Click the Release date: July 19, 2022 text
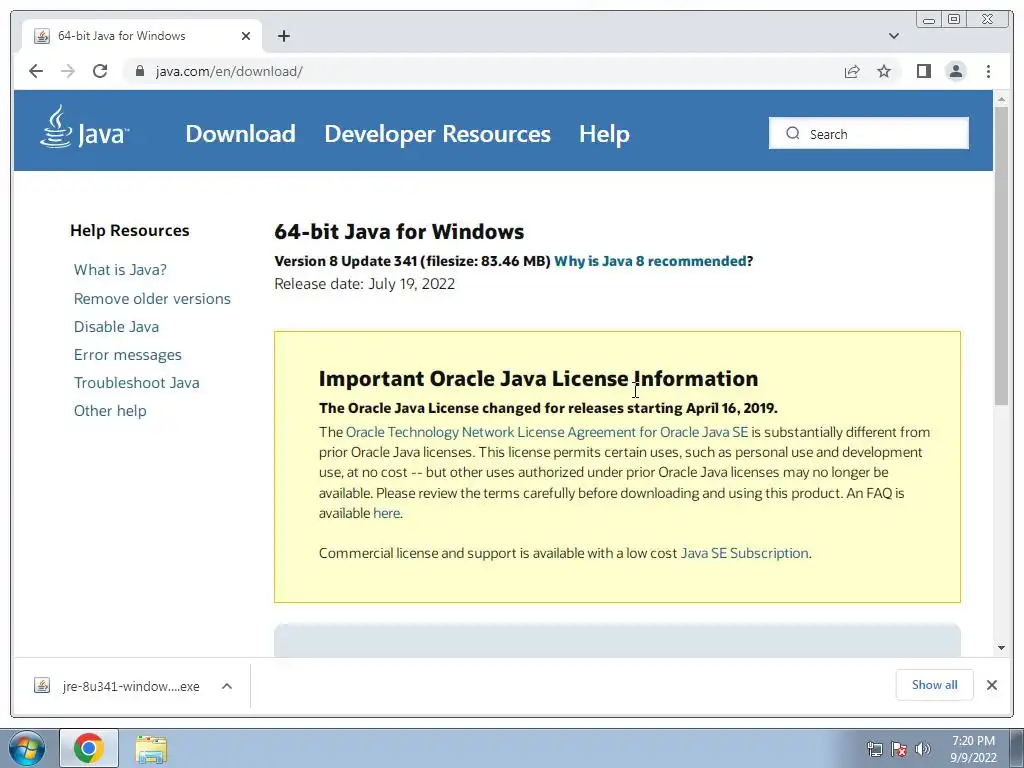Image resolution: width=1024 pixels, height=768 pixels. coord(364,284)
